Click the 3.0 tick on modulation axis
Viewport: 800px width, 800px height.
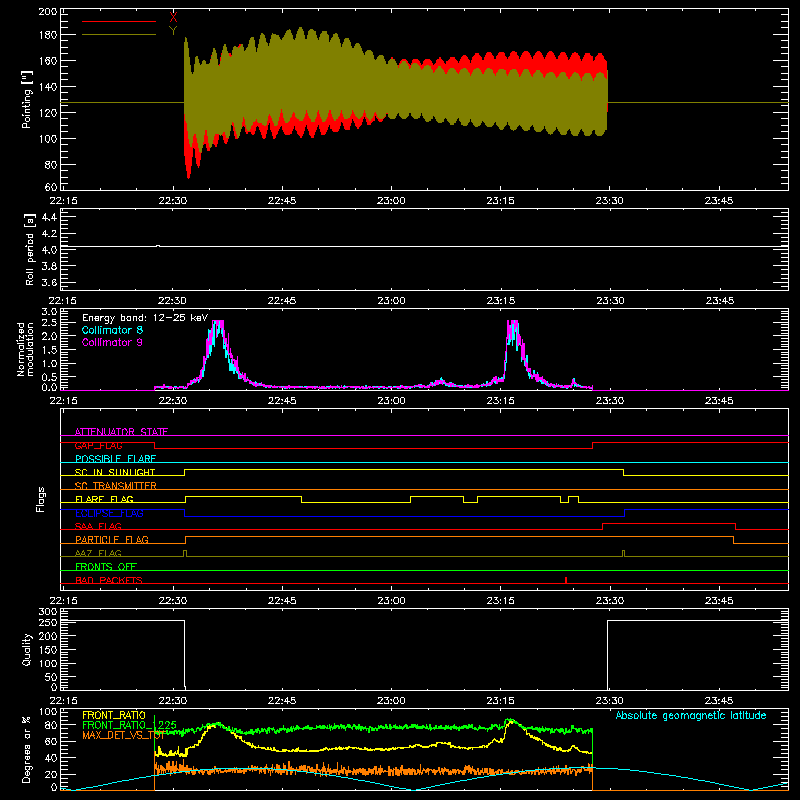tap(49, 312)
